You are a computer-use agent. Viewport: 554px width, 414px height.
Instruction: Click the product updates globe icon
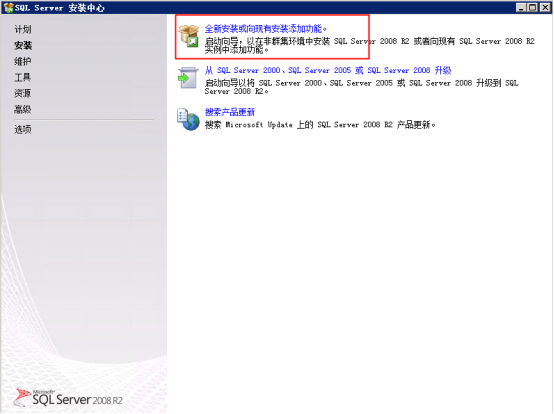[x=188, y=119]
